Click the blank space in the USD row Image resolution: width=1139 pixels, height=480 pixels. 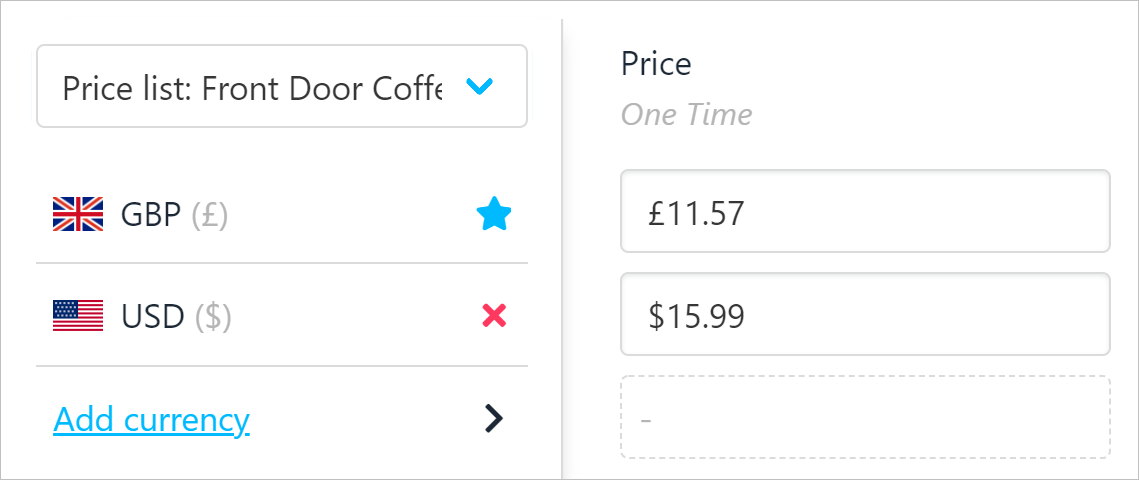tap(350, 317)
